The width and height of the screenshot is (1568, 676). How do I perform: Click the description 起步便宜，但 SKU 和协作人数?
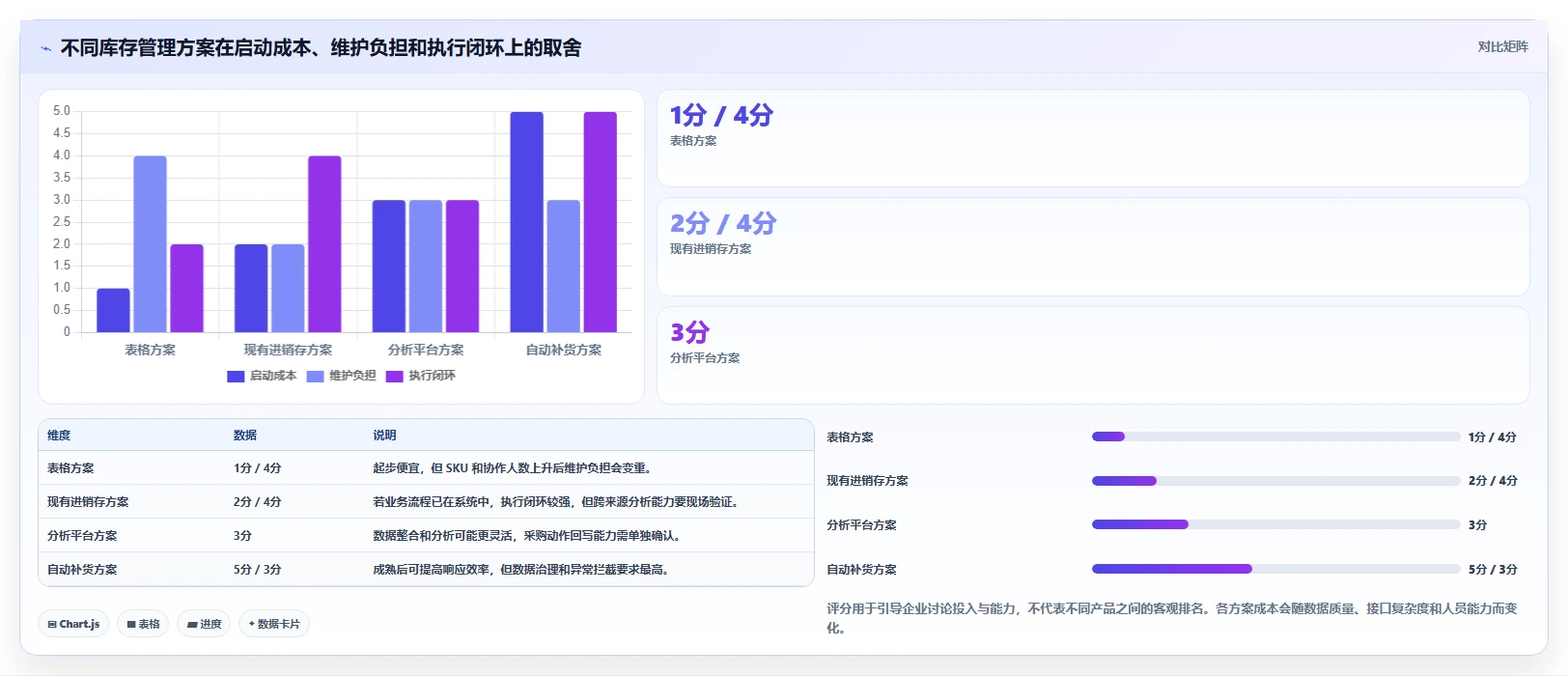click(x=515, y=468)
